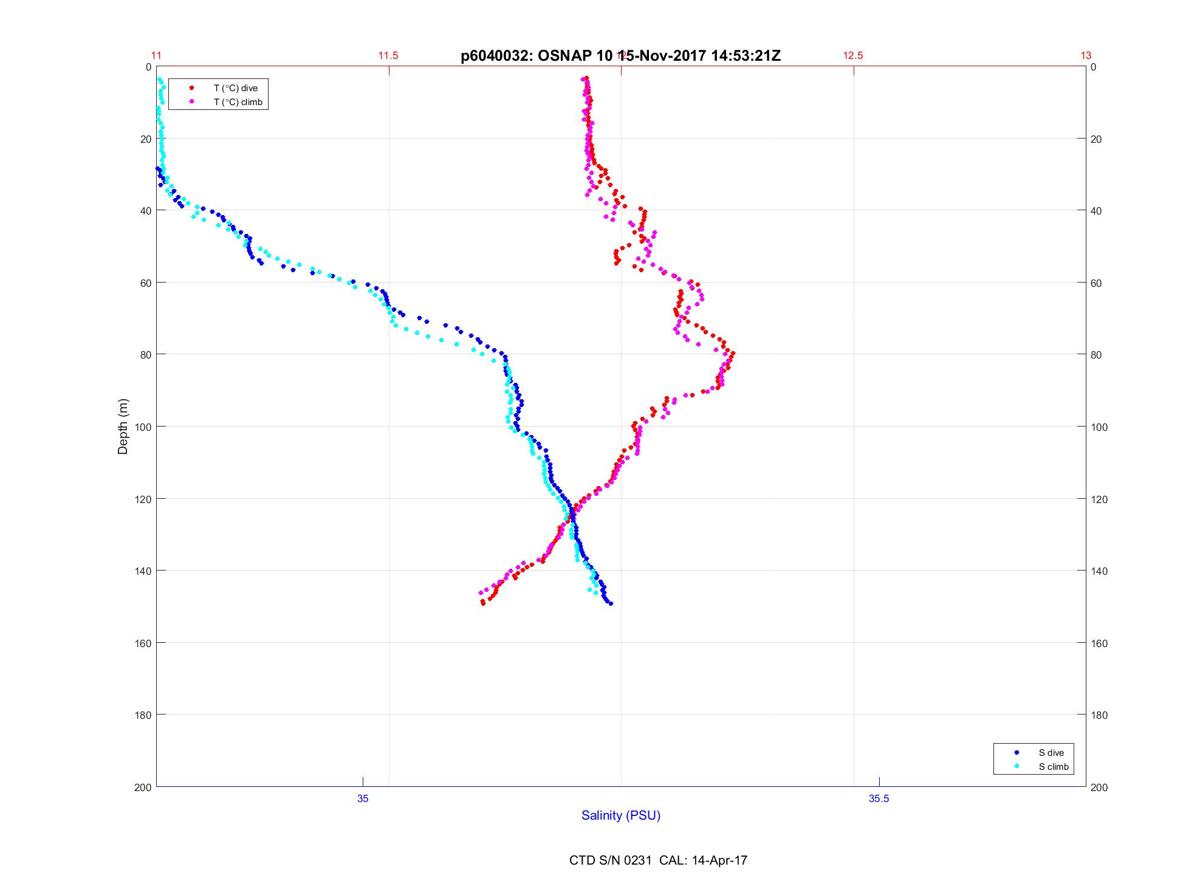Click the '180' tick on the left depth axis
Image resolution: width=1200 pixels, height=885 pixels.
tap(142, 715)
